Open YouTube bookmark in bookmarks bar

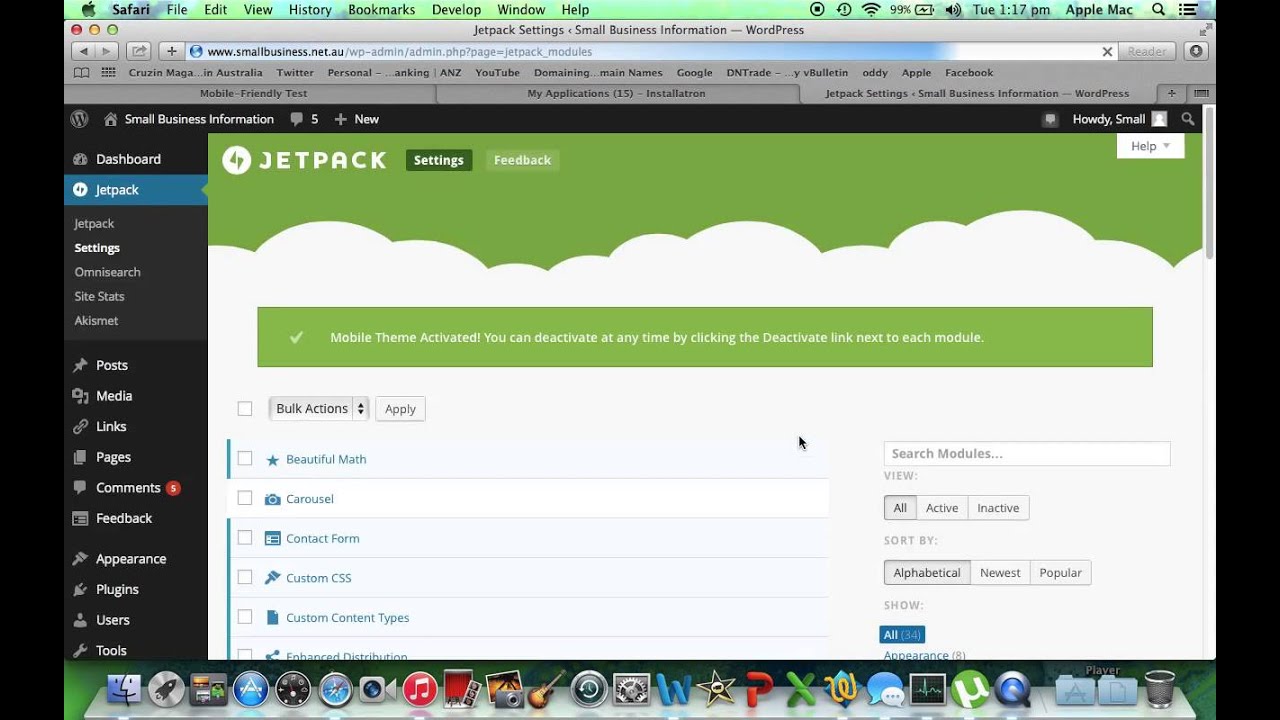point(497,72)
